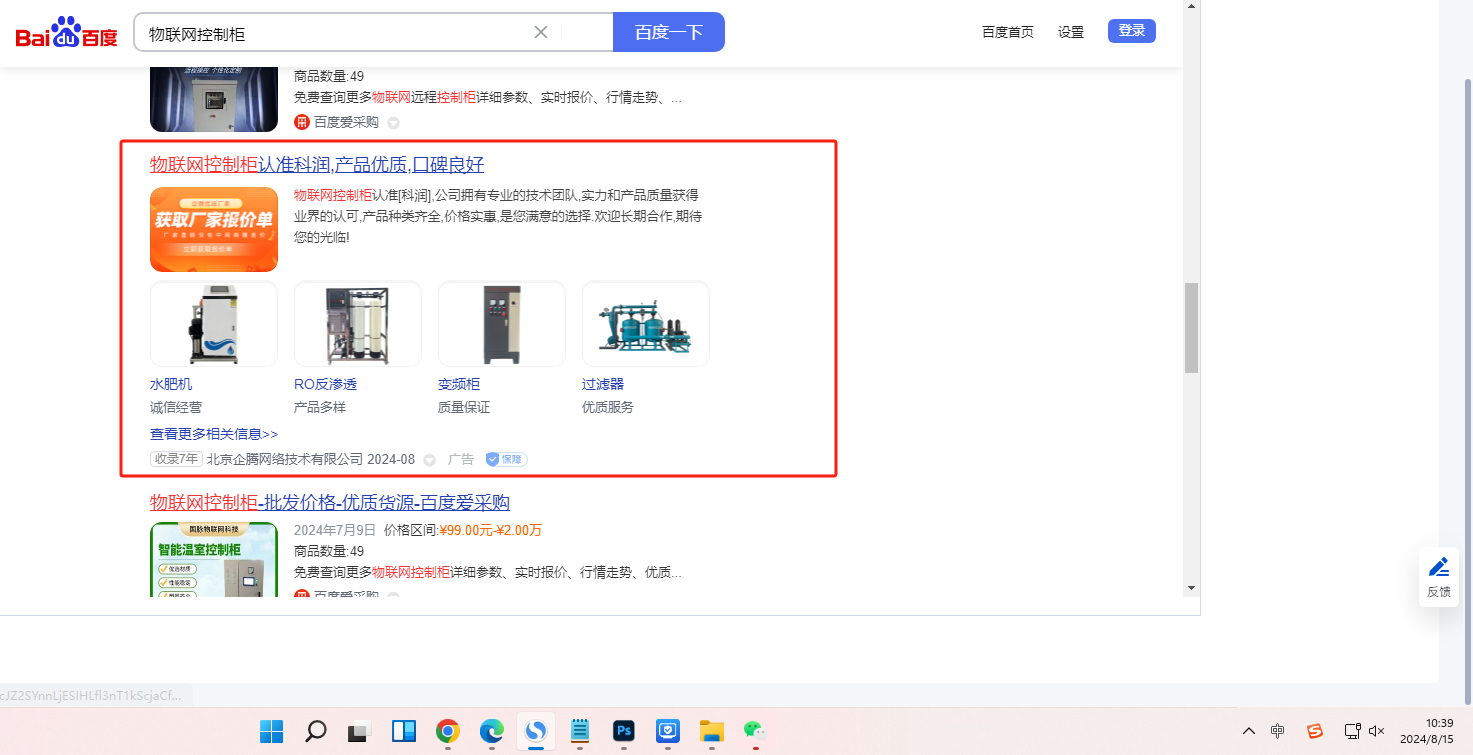Viewport: 1473px width, 755px height.
Task: Click the 变频柜 cabinet thumbnail
Action: 502,324
